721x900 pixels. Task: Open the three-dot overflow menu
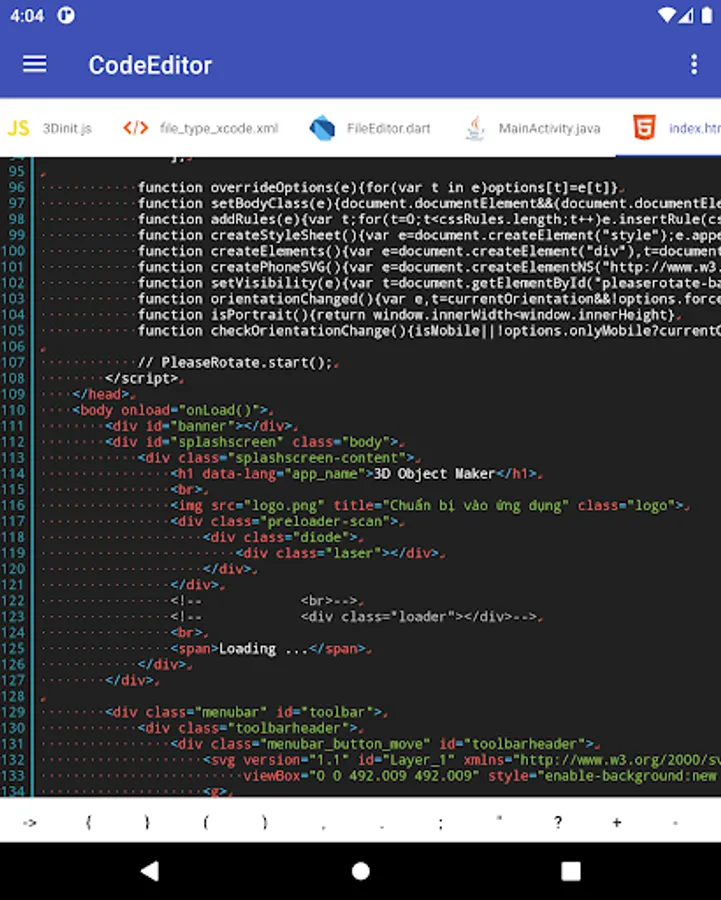(694, 64)
